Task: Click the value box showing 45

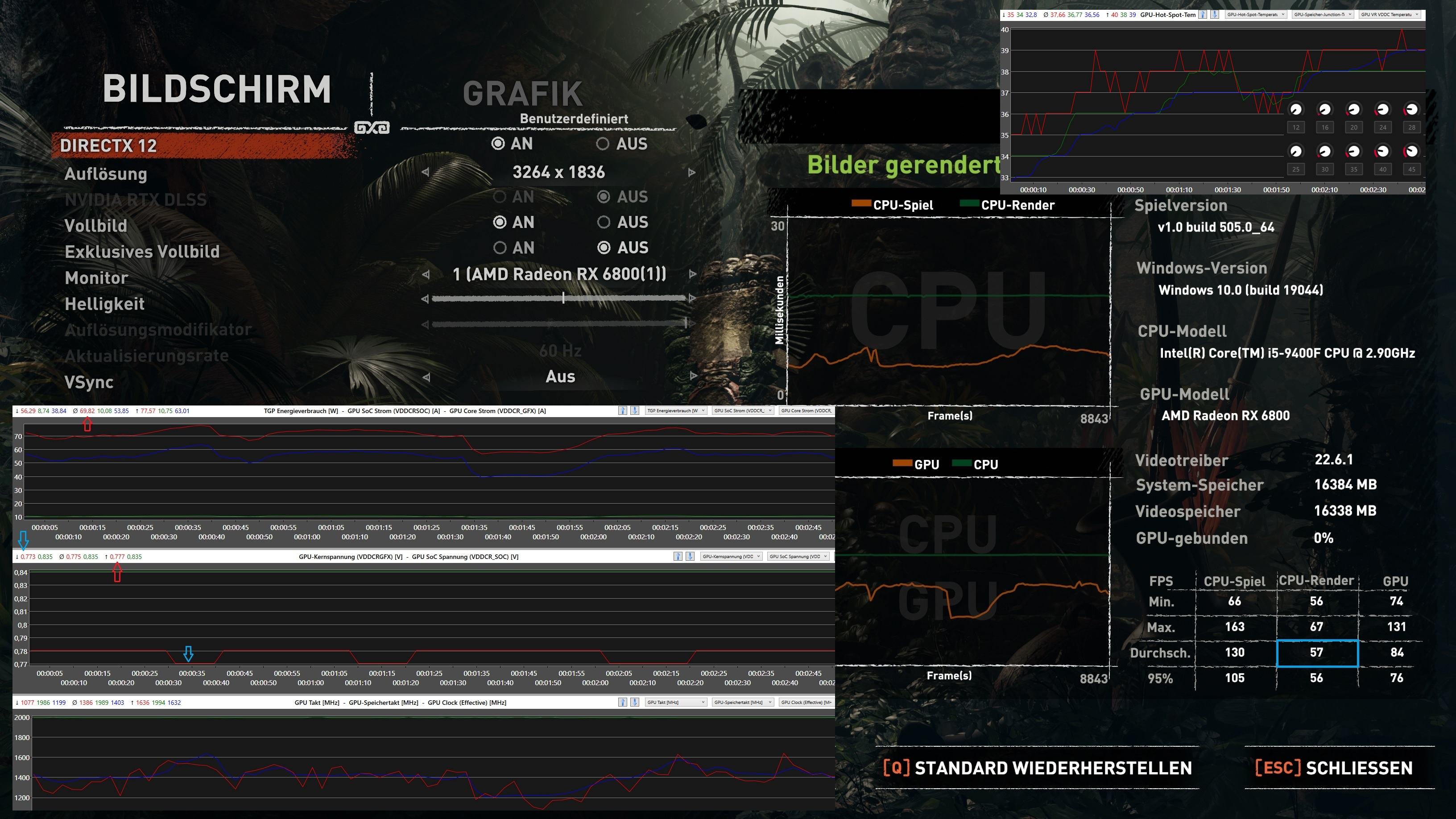Action: 1411,169
